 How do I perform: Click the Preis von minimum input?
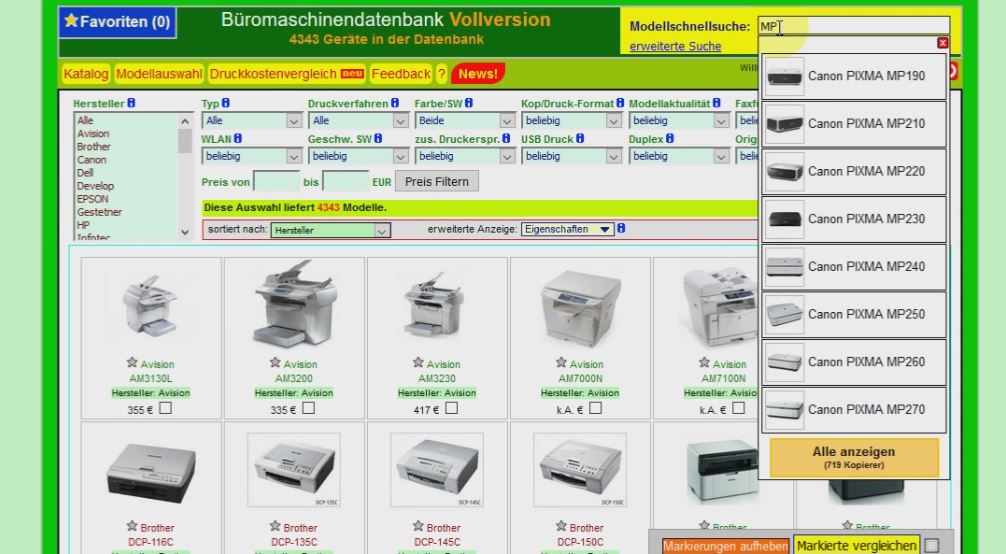[x=277, y=182]
